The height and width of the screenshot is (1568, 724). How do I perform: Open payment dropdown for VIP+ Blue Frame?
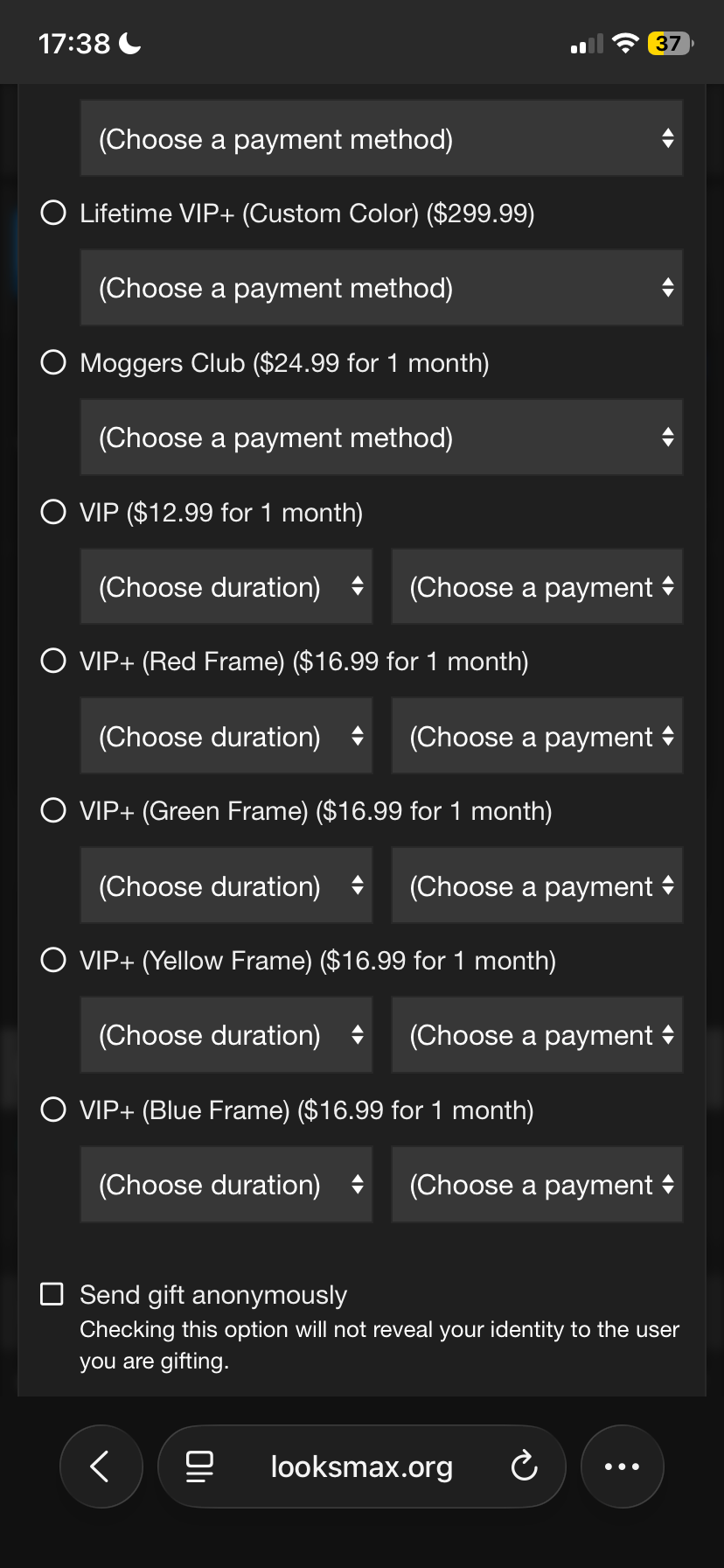coord(537,1185)
